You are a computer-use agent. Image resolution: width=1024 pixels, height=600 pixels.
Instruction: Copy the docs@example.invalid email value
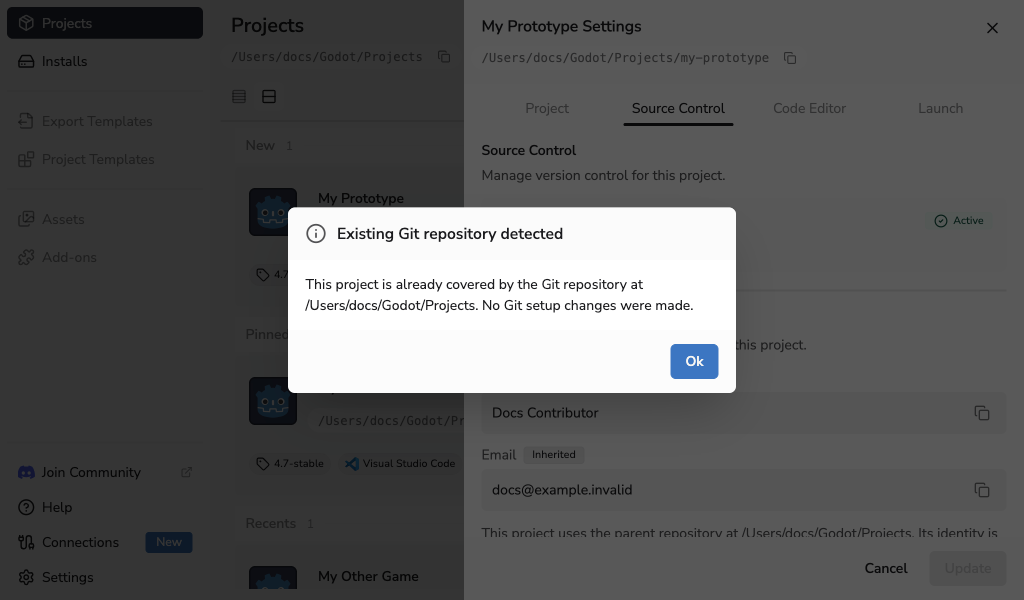[982, 490]
